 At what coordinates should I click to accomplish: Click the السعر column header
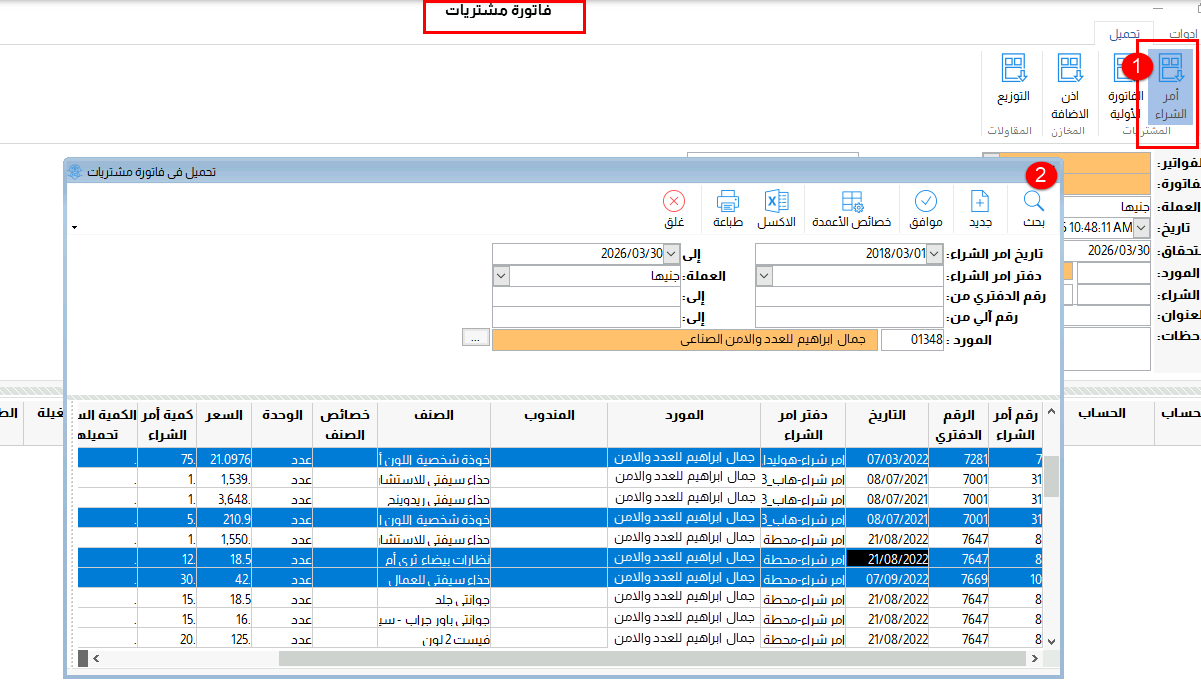[225, 415]
